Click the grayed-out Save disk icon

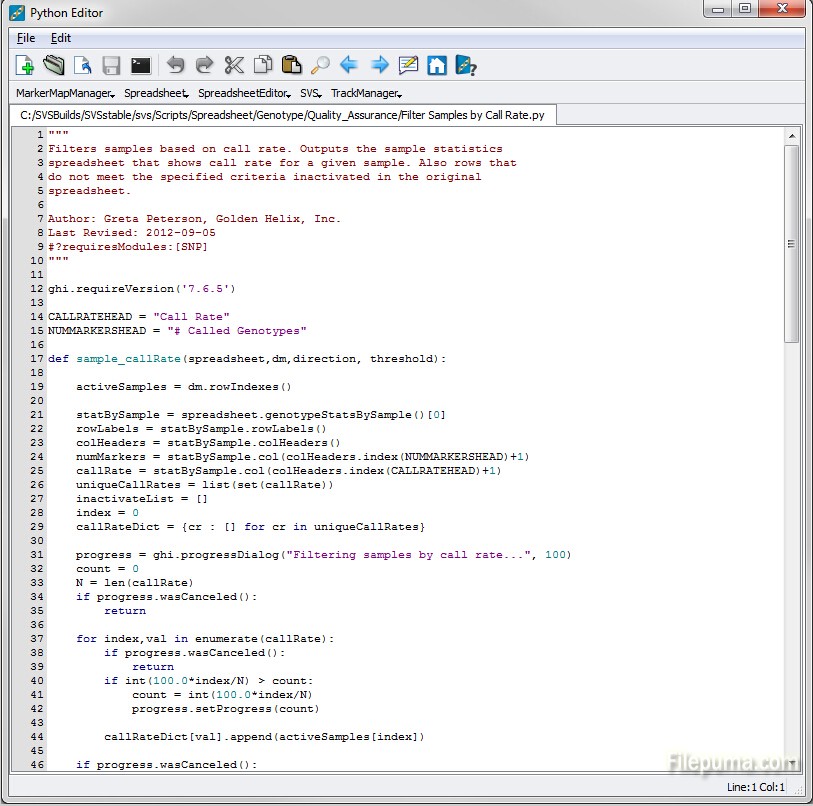click(x=111, y=66)
